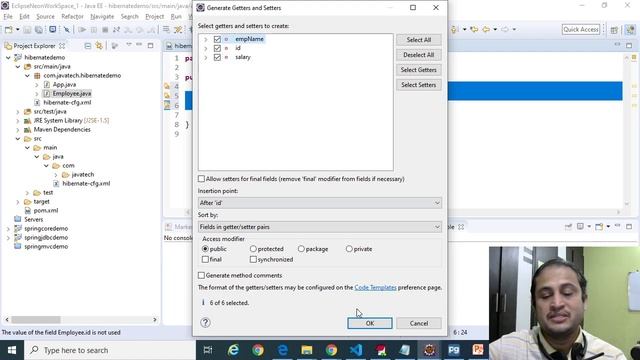Click the Resume debug toolbar icon

click(x=82, y=30)
